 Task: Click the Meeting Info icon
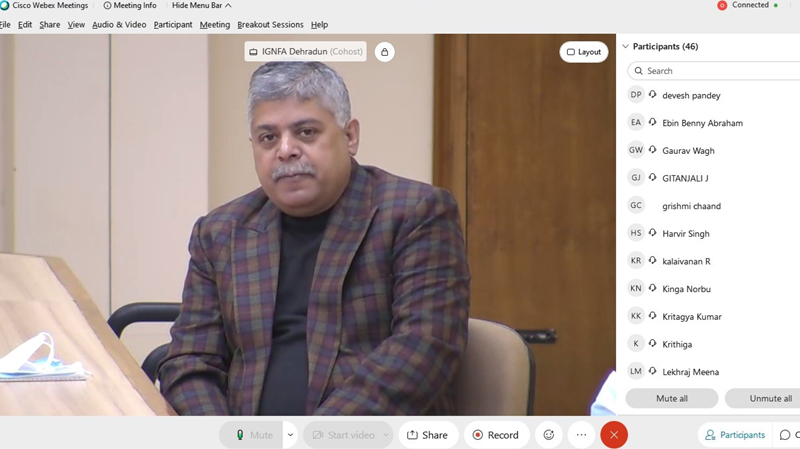[x=108, y=6]
